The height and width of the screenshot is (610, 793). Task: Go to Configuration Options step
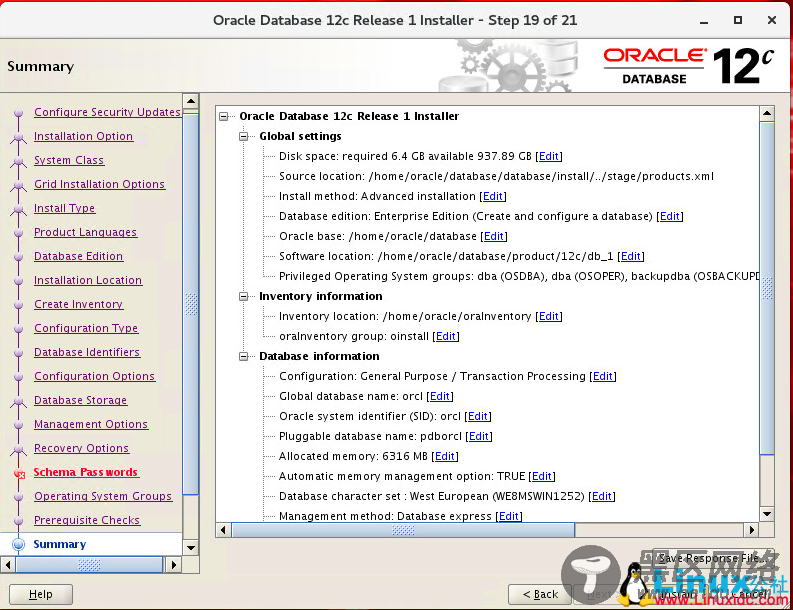point(95,376)
